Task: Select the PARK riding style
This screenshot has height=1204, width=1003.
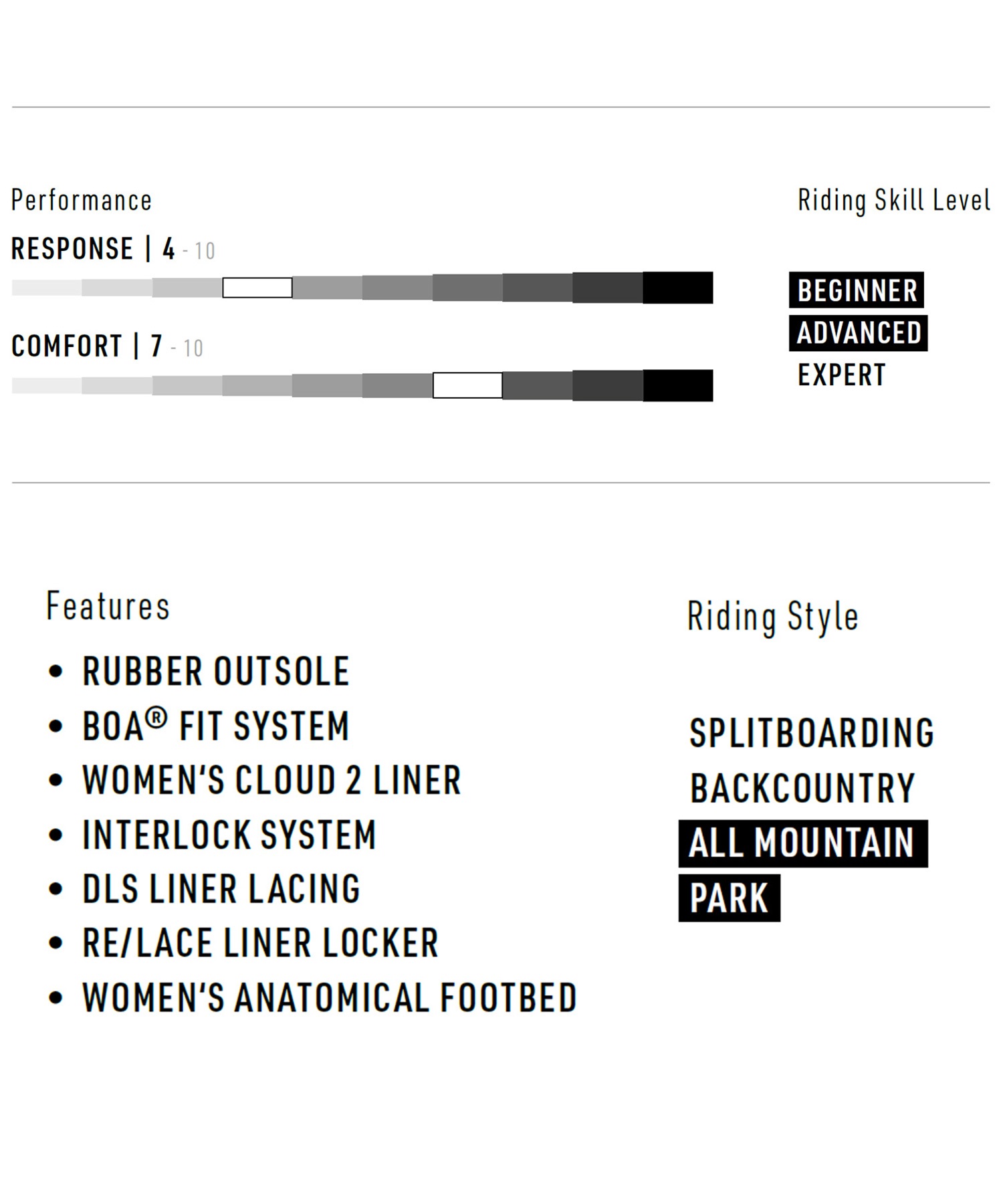Action: pyautogui.click(x=730, y=898)
